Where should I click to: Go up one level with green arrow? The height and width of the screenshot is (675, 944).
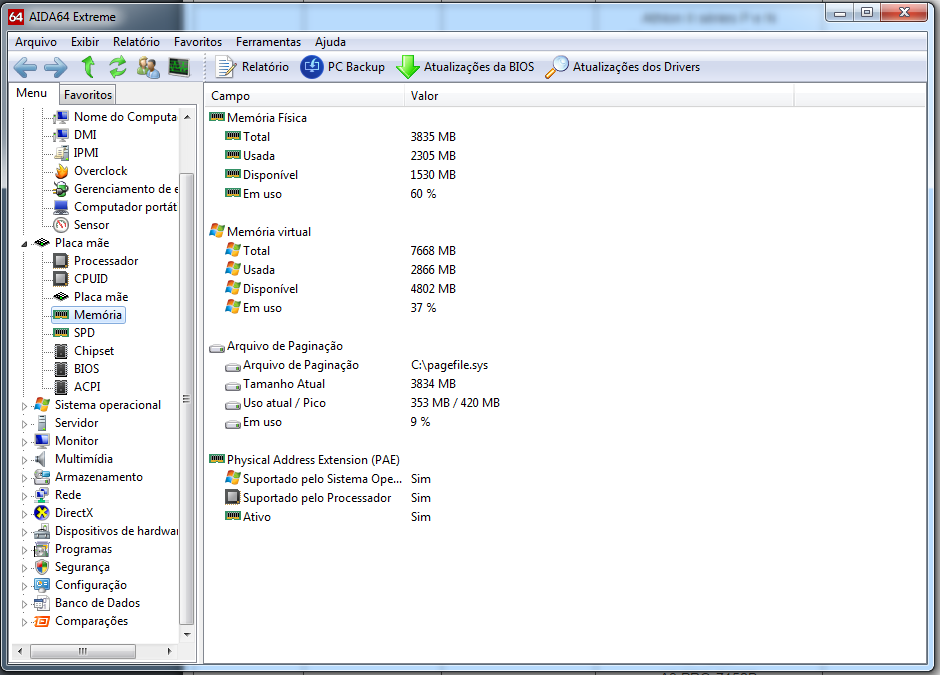(x=88, y=67)
